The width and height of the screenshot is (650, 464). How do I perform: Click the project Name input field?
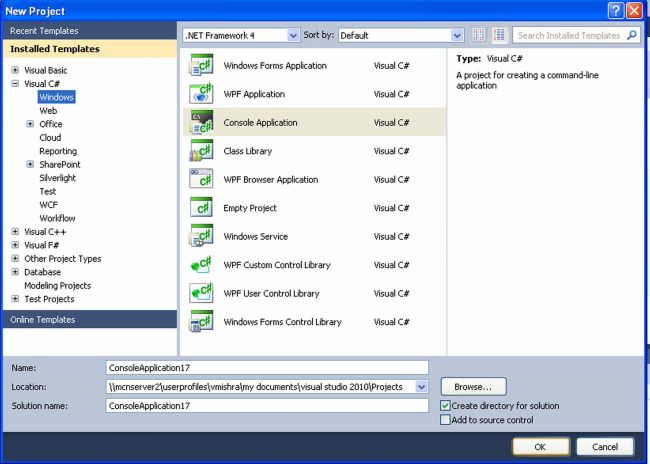267,367
